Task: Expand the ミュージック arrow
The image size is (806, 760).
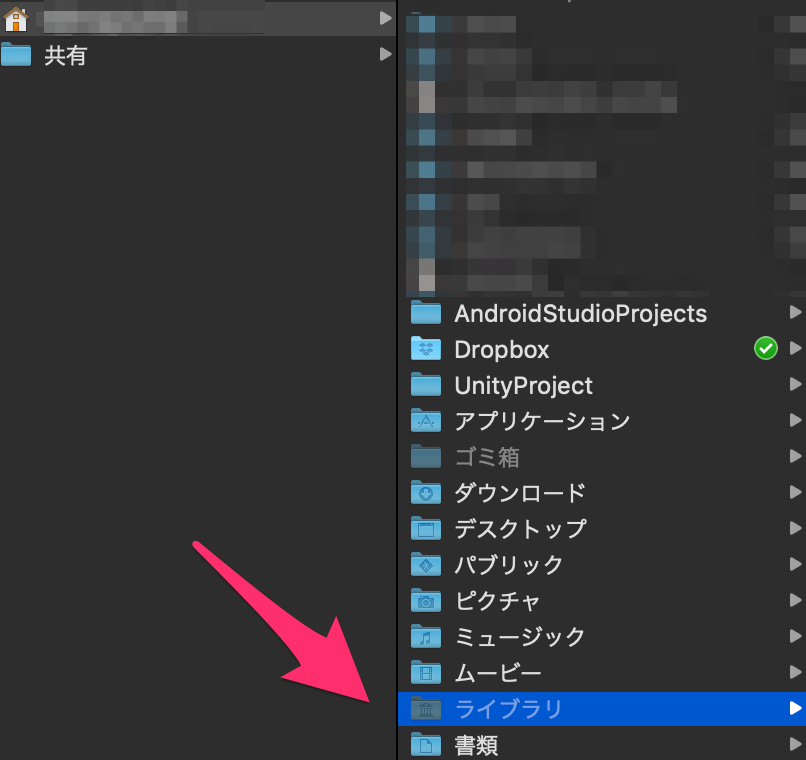Action: point(795,636)
